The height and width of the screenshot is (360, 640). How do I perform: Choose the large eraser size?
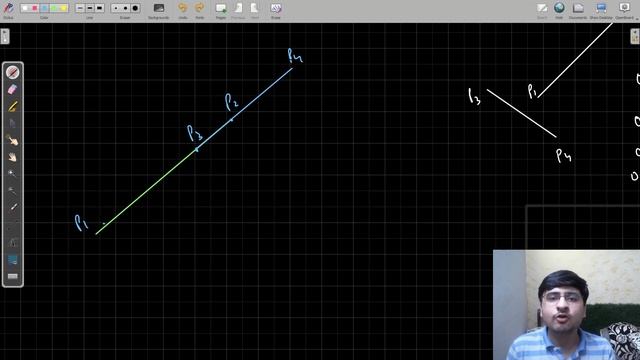[135, 8]
